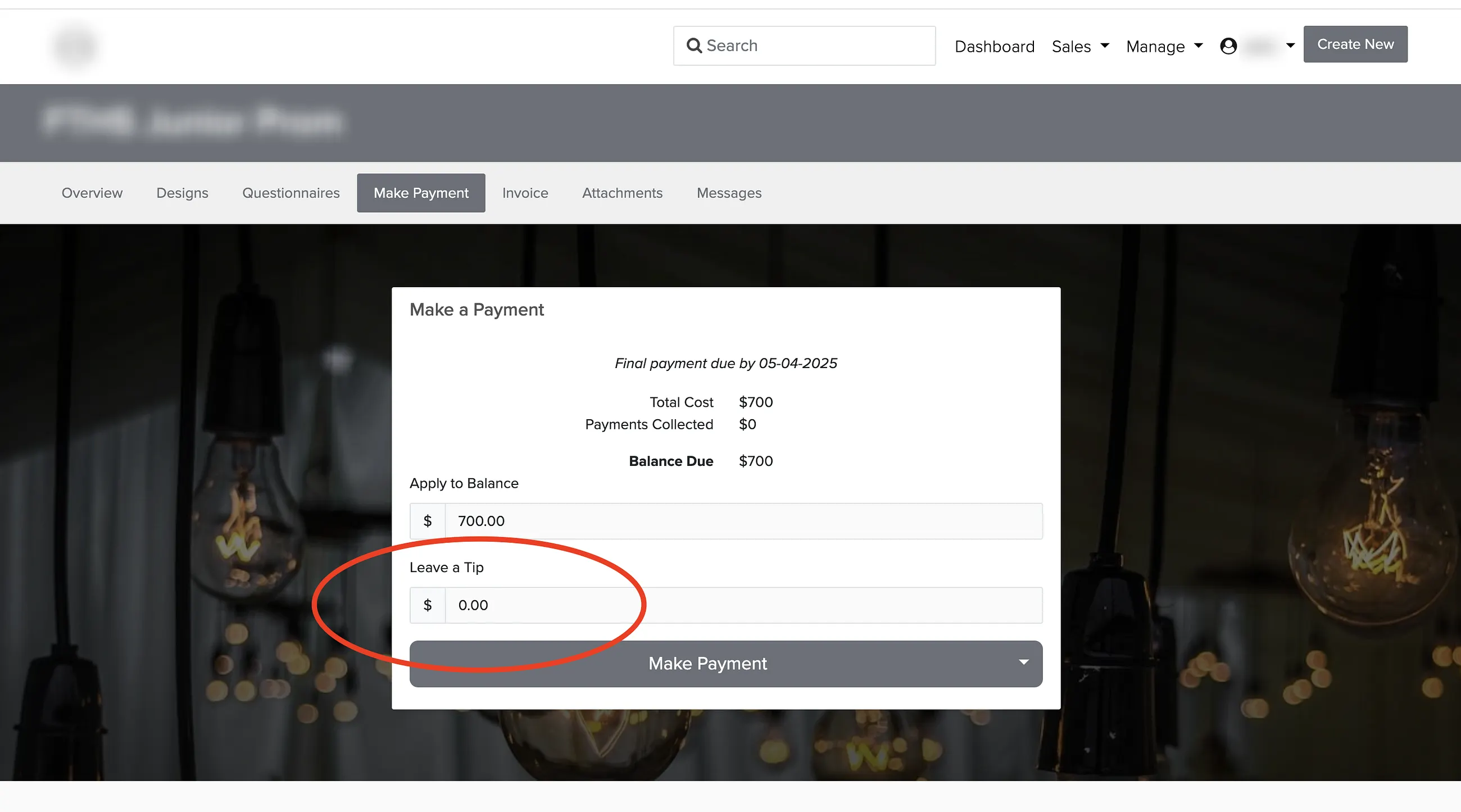Click the dollar sign beside Apply to Balance
Image resolution: width=1461 pixels, height=812 pixels.
pyautogui.click(x=428, y=520)
